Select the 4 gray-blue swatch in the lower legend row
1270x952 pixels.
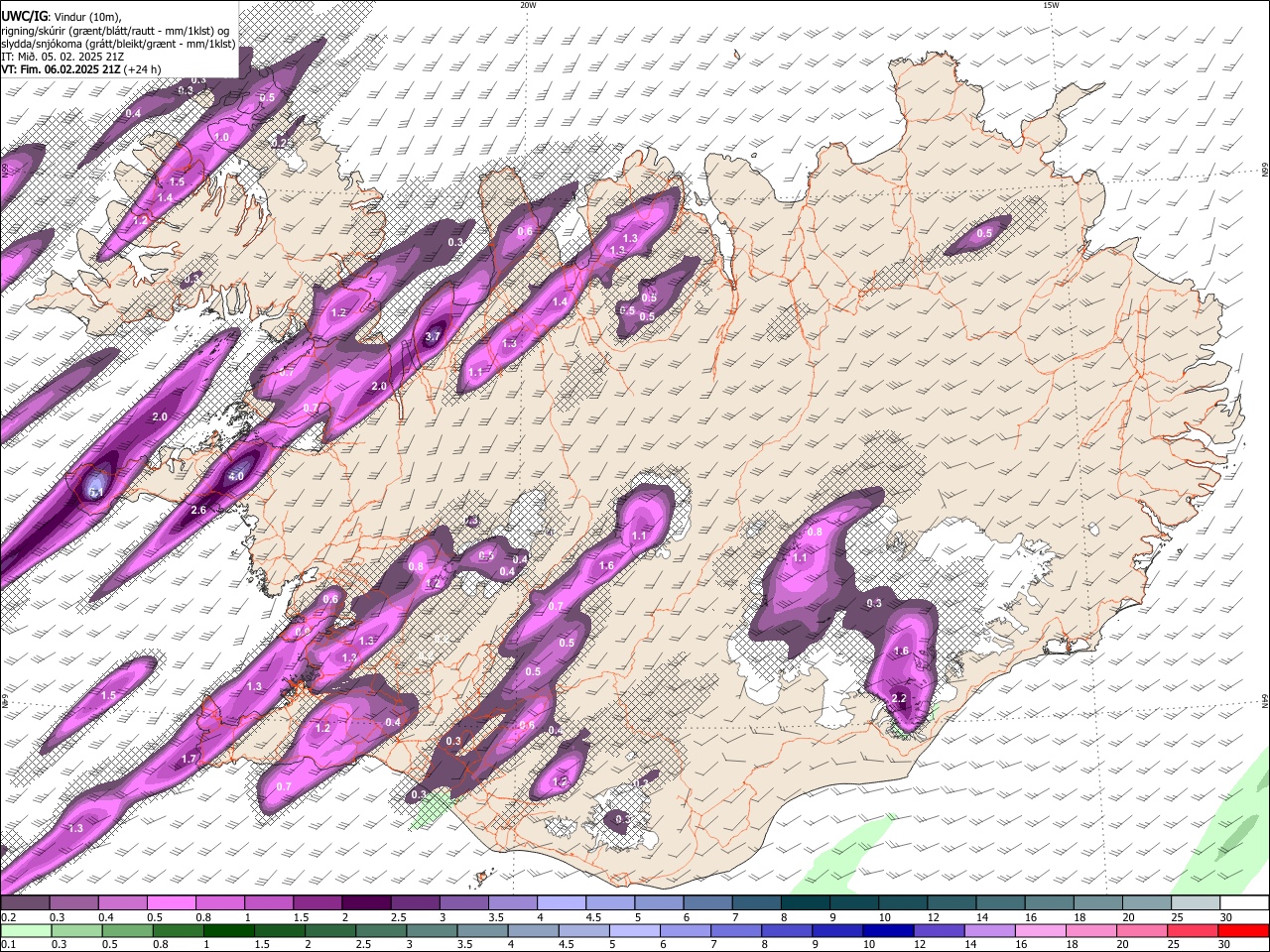tap(533, 930)
